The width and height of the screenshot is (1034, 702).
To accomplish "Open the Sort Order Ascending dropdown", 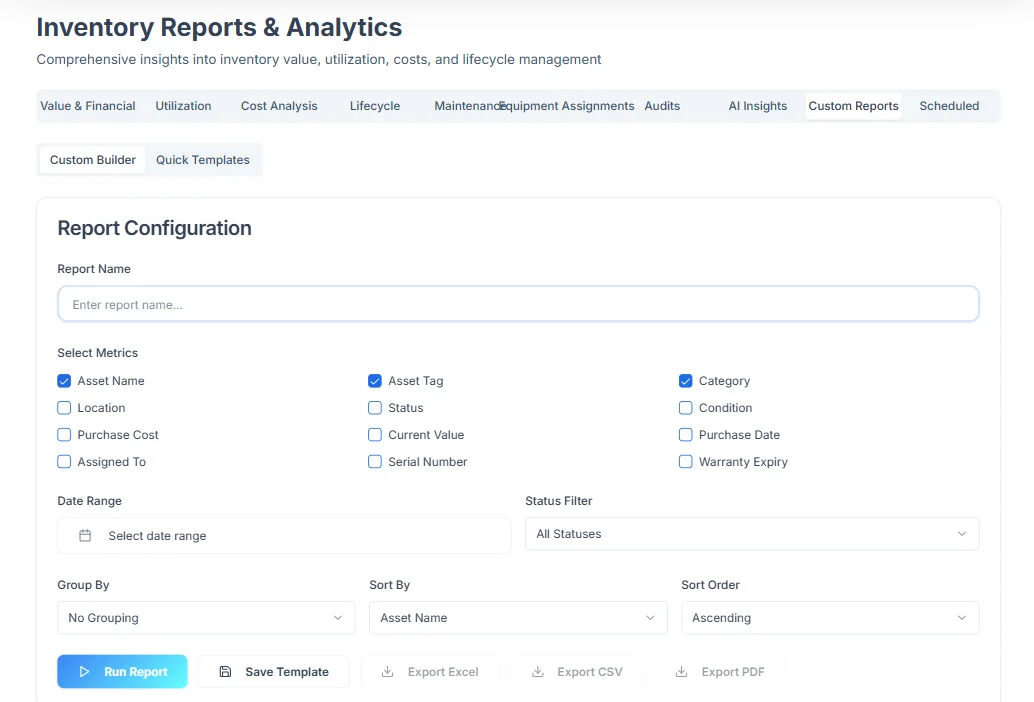I will 830,618.
